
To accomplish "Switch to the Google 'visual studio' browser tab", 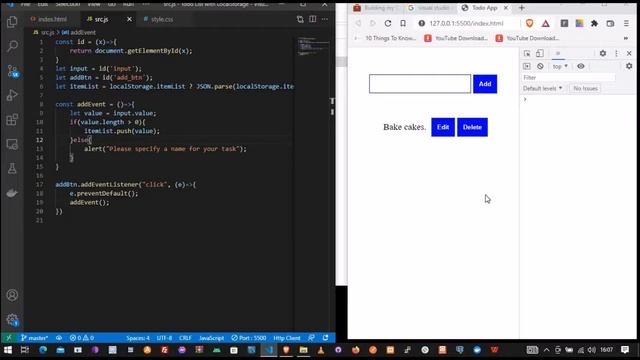I will (x=430, y=8).
